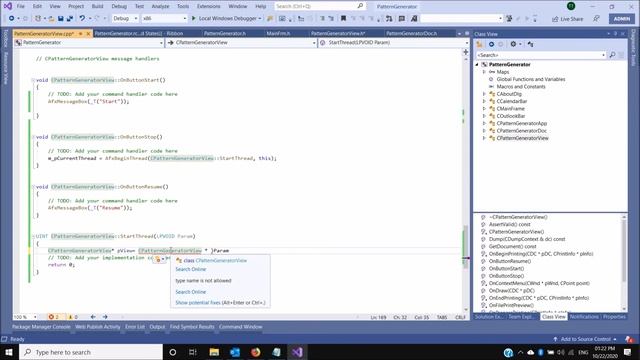This screenshot has height=360, width=640.
Task: Open the Debug menu
Action: pos(119,6)
